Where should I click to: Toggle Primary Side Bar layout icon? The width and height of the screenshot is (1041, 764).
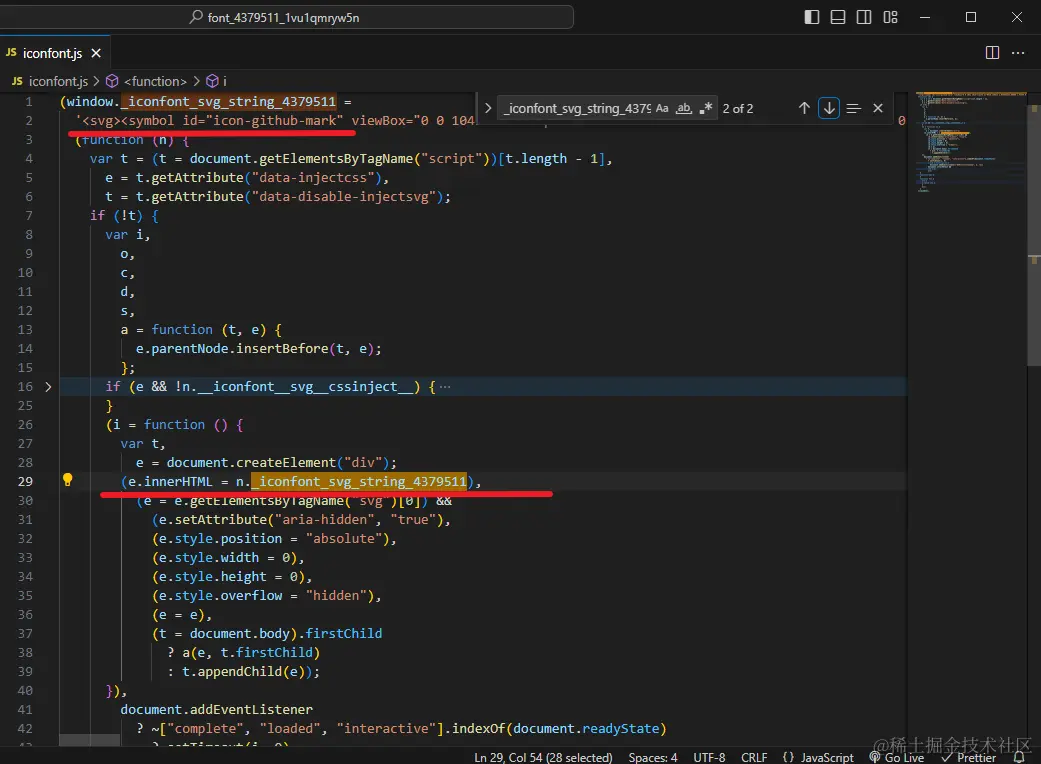point(811,17)
